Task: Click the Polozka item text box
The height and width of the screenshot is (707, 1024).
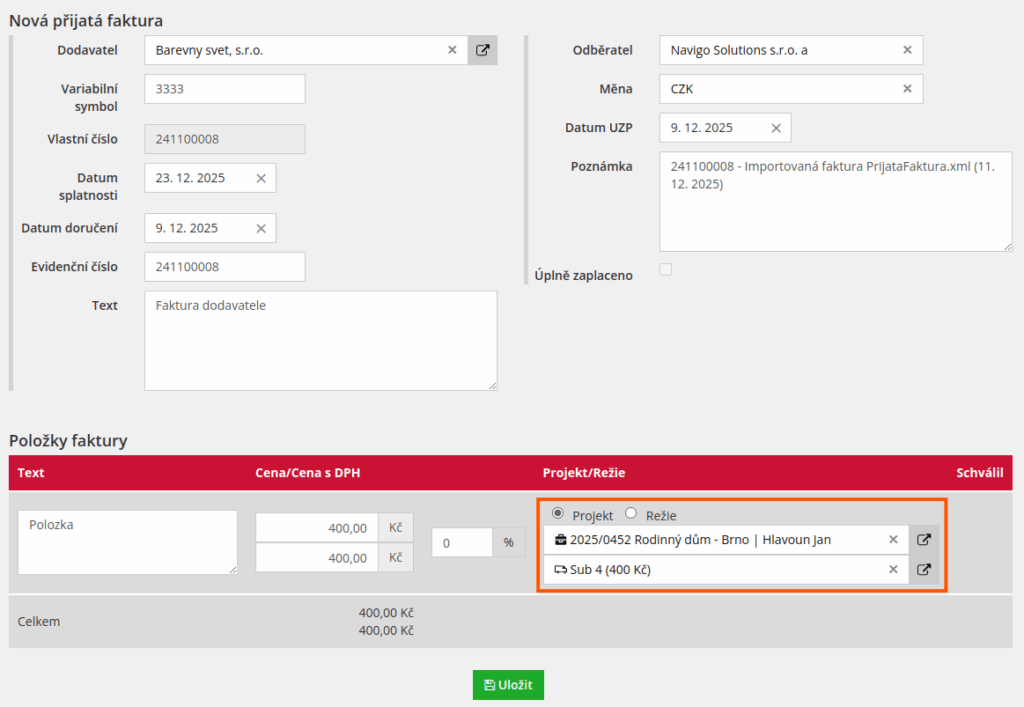Action: (x=127, y=542)
